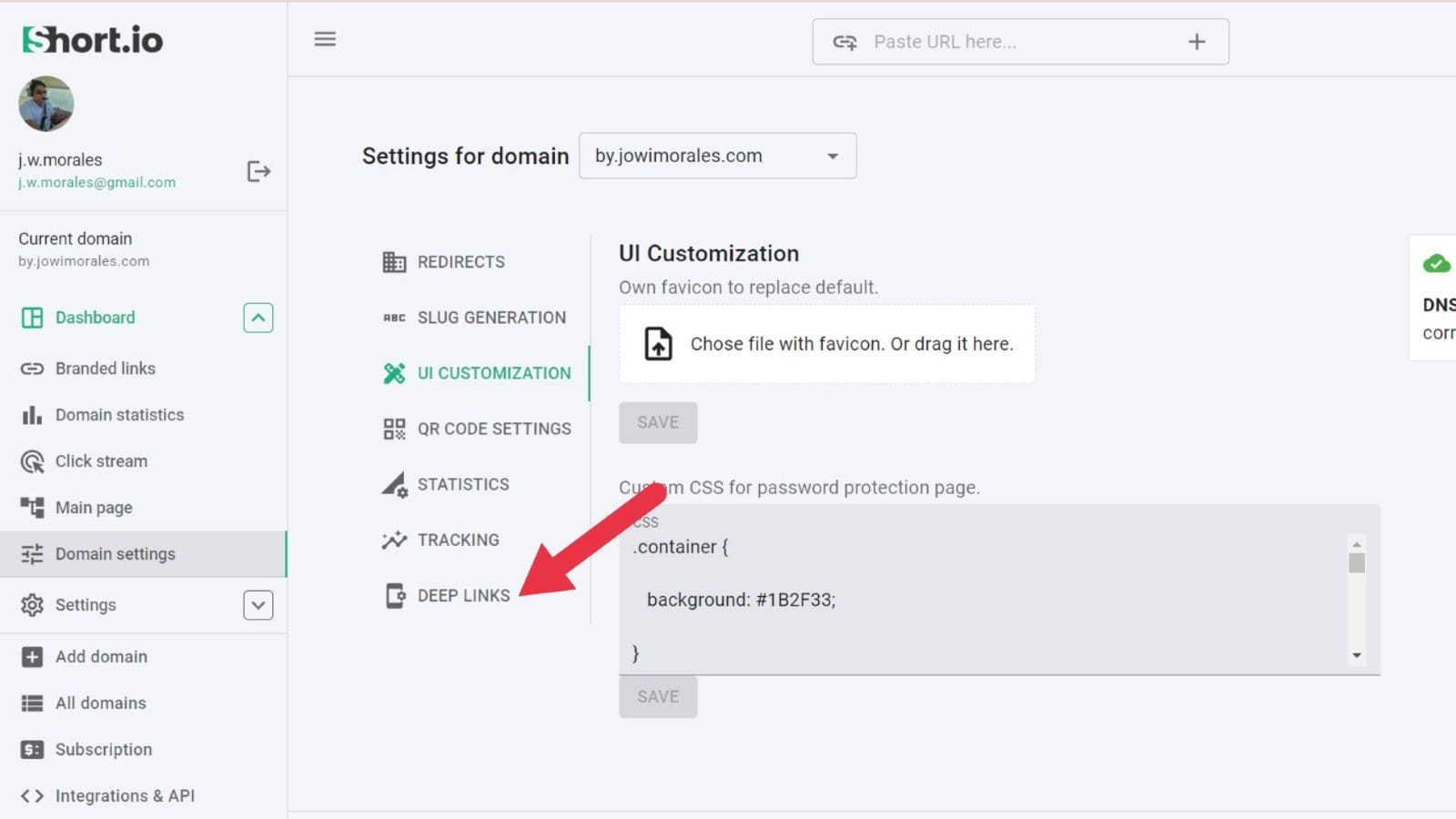1456x819 pixels.
Task: Click Add domain
Action: coord(101,657)
